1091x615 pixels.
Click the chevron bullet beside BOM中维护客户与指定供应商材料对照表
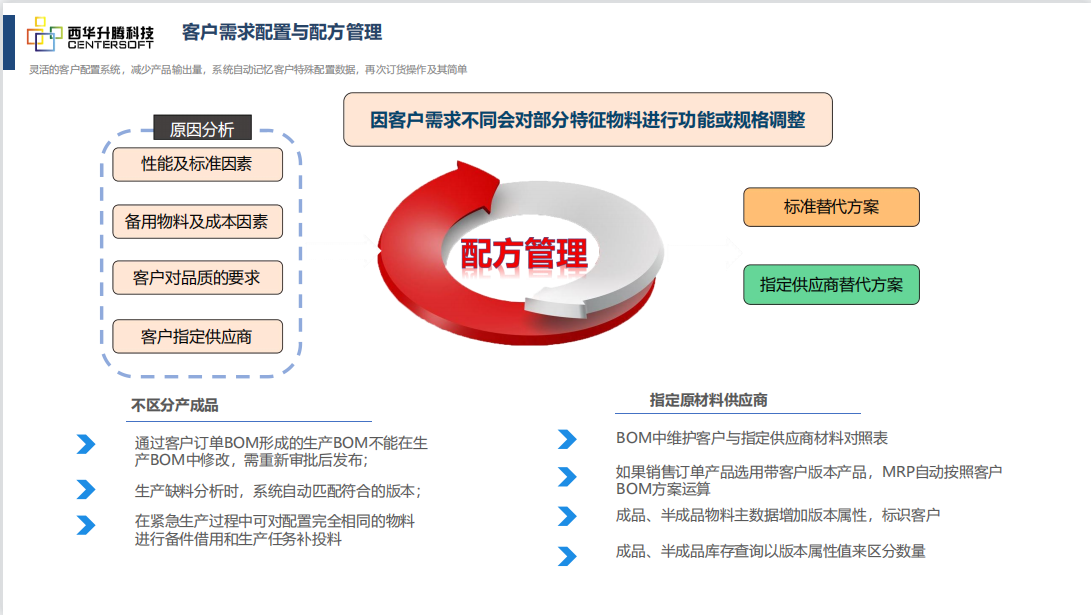click(567, 439)
